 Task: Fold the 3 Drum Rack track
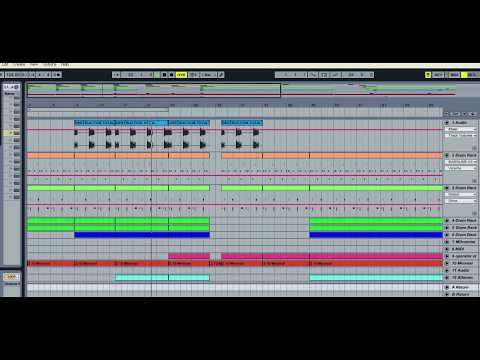click(x=447, y=188)
